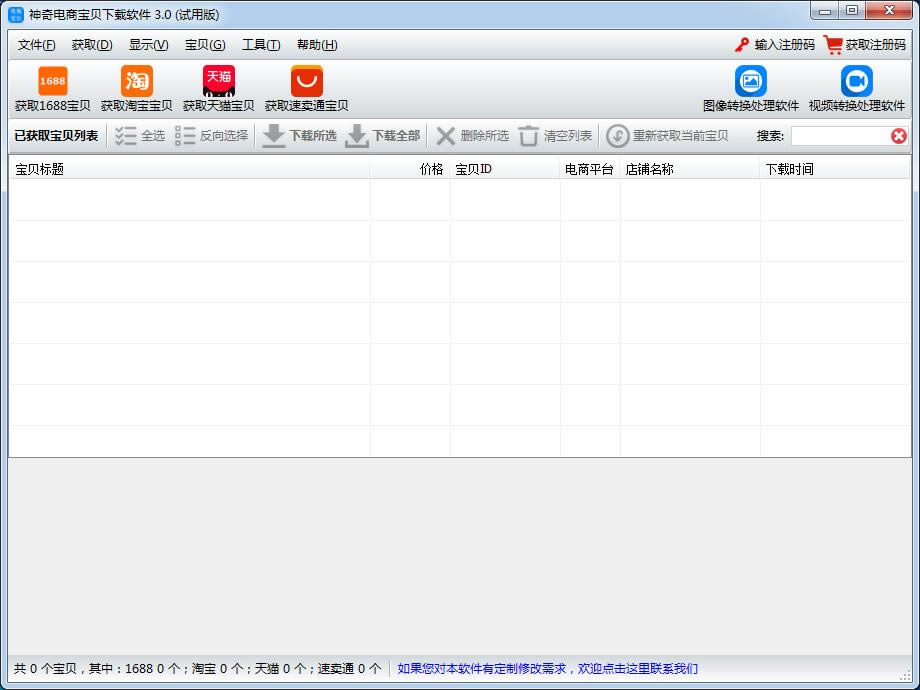Open the 帮助(H) menu
This screenshot has width=920, height=690.
(317, 45)
